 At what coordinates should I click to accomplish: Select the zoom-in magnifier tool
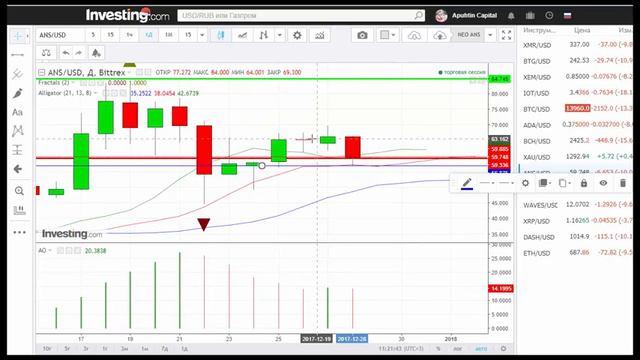click(19, 191)
